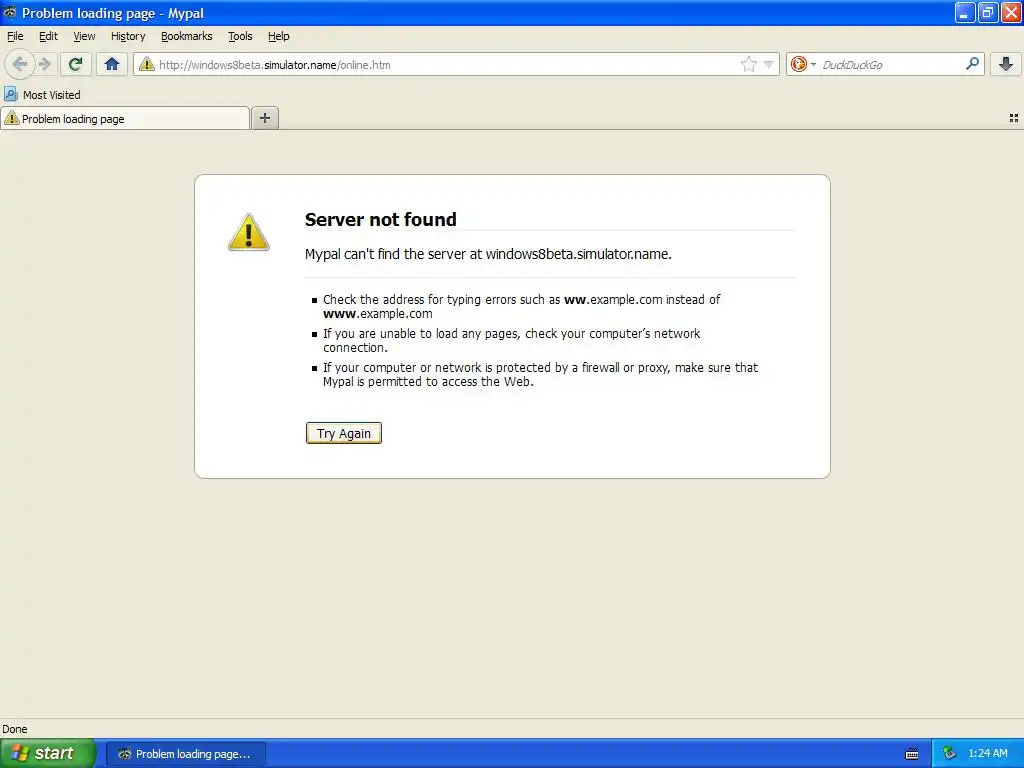Image resolution: width=1024 pixels, height=768 pixels.
Task: Click the large yellow warning triangle
Action: (249, 232)
